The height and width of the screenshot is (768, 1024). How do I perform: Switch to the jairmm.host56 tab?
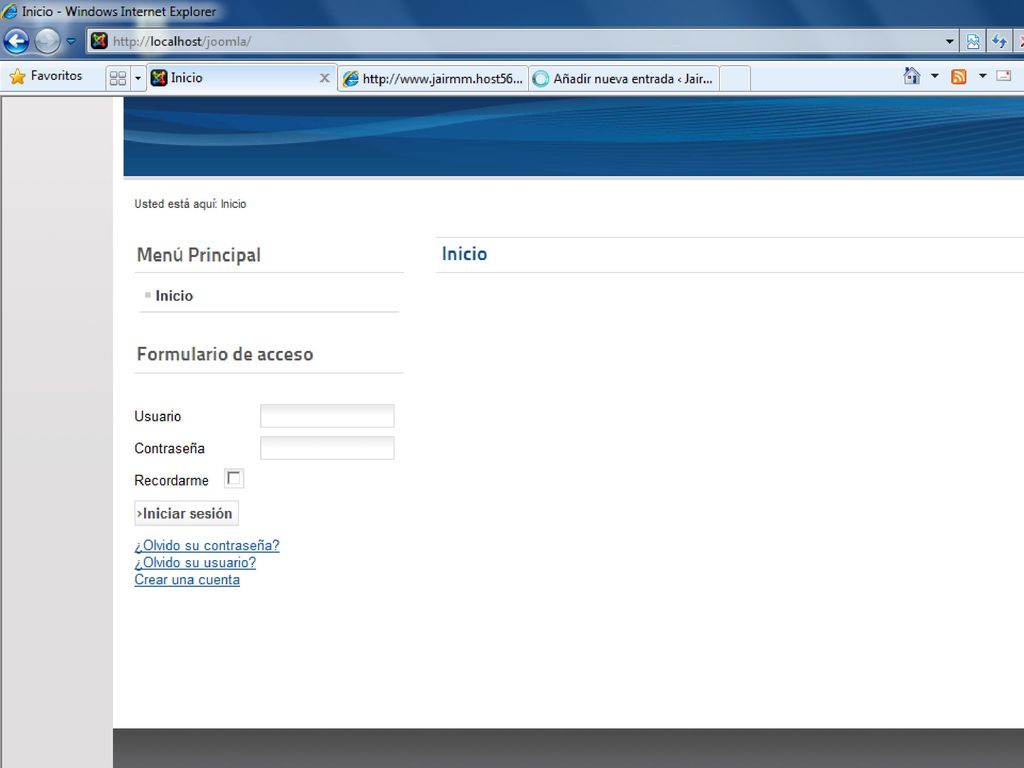point(434,78)
